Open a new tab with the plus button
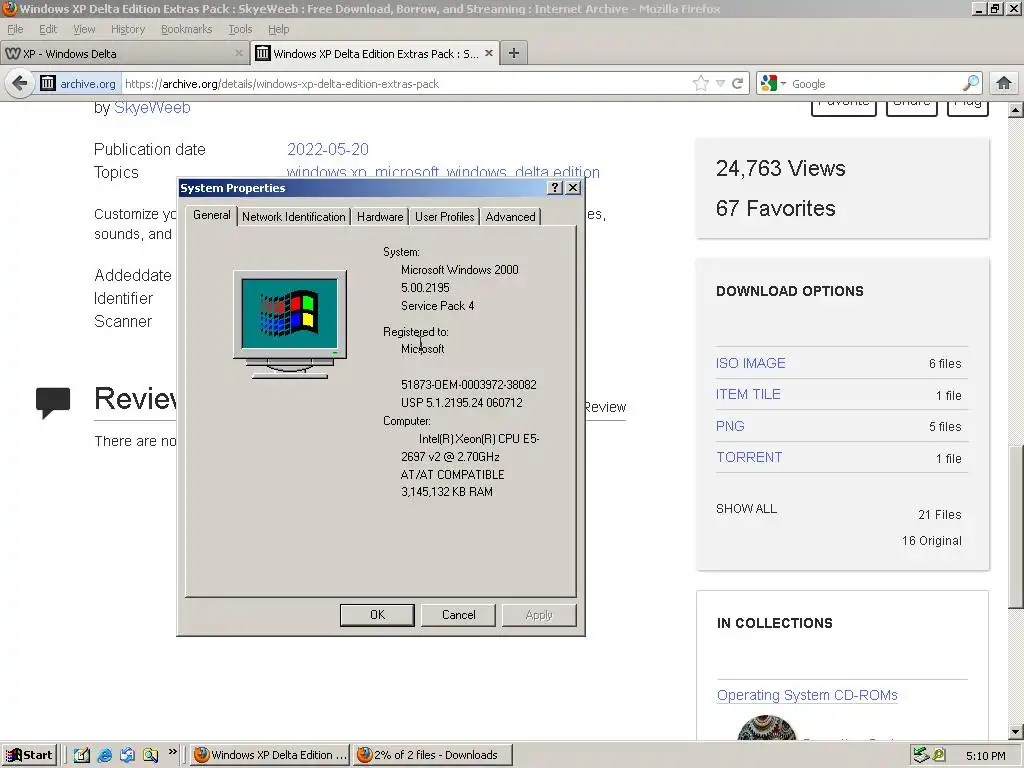The height and width of the screenshot is (768, 1024). click(x=514, y=54)
